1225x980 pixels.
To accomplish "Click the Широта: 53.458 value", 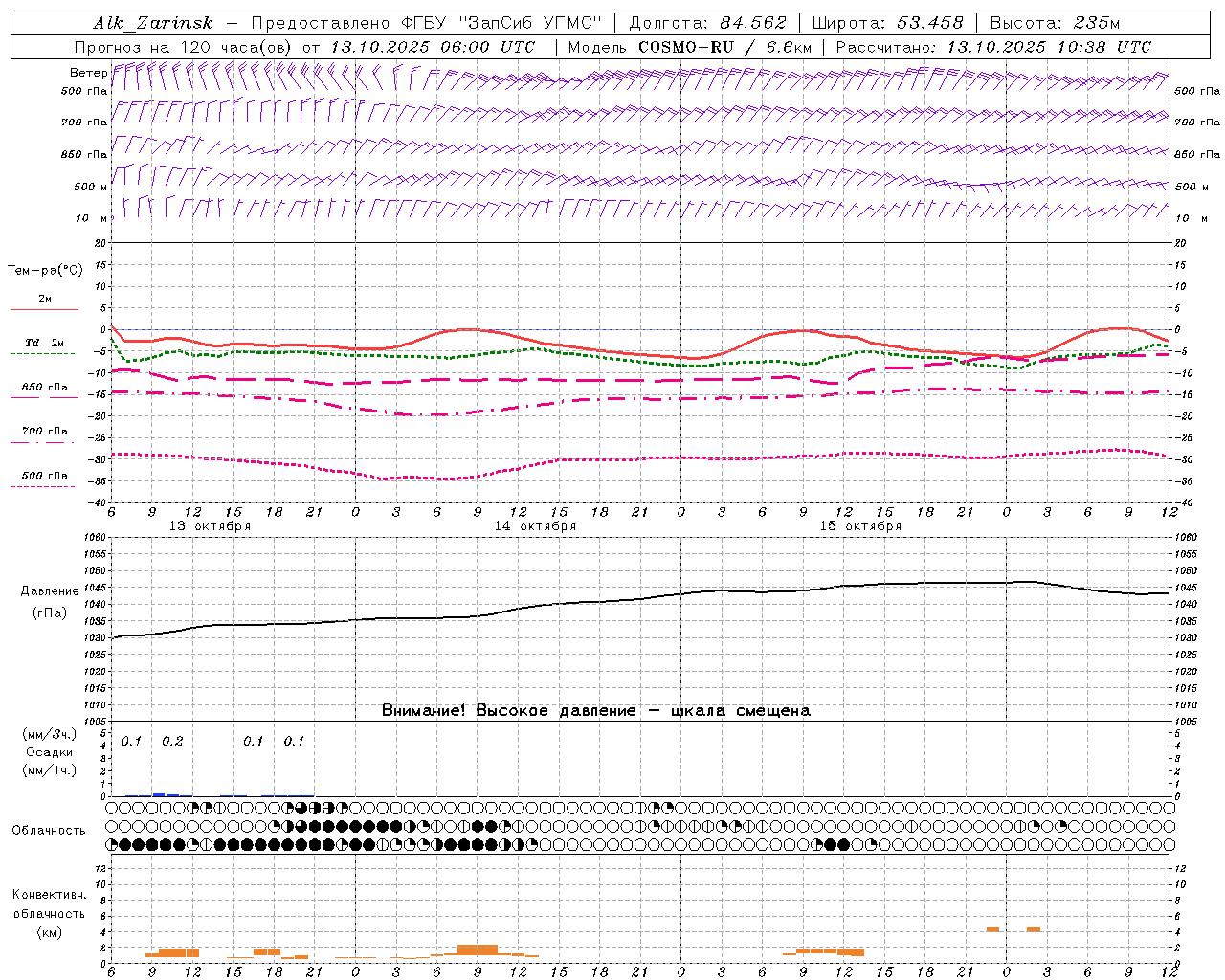I will pyautogui.click(x=887, y=23).
